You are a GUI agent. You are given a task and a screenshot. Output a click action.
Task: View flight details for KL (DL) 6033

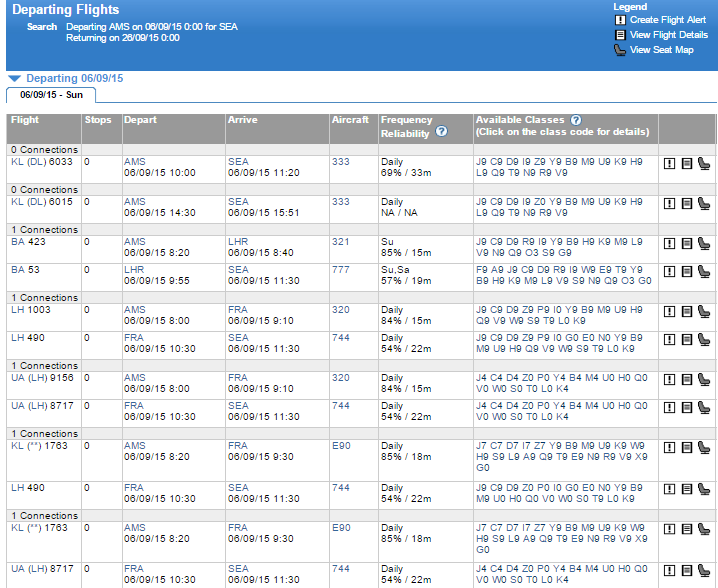coord(686,164)
